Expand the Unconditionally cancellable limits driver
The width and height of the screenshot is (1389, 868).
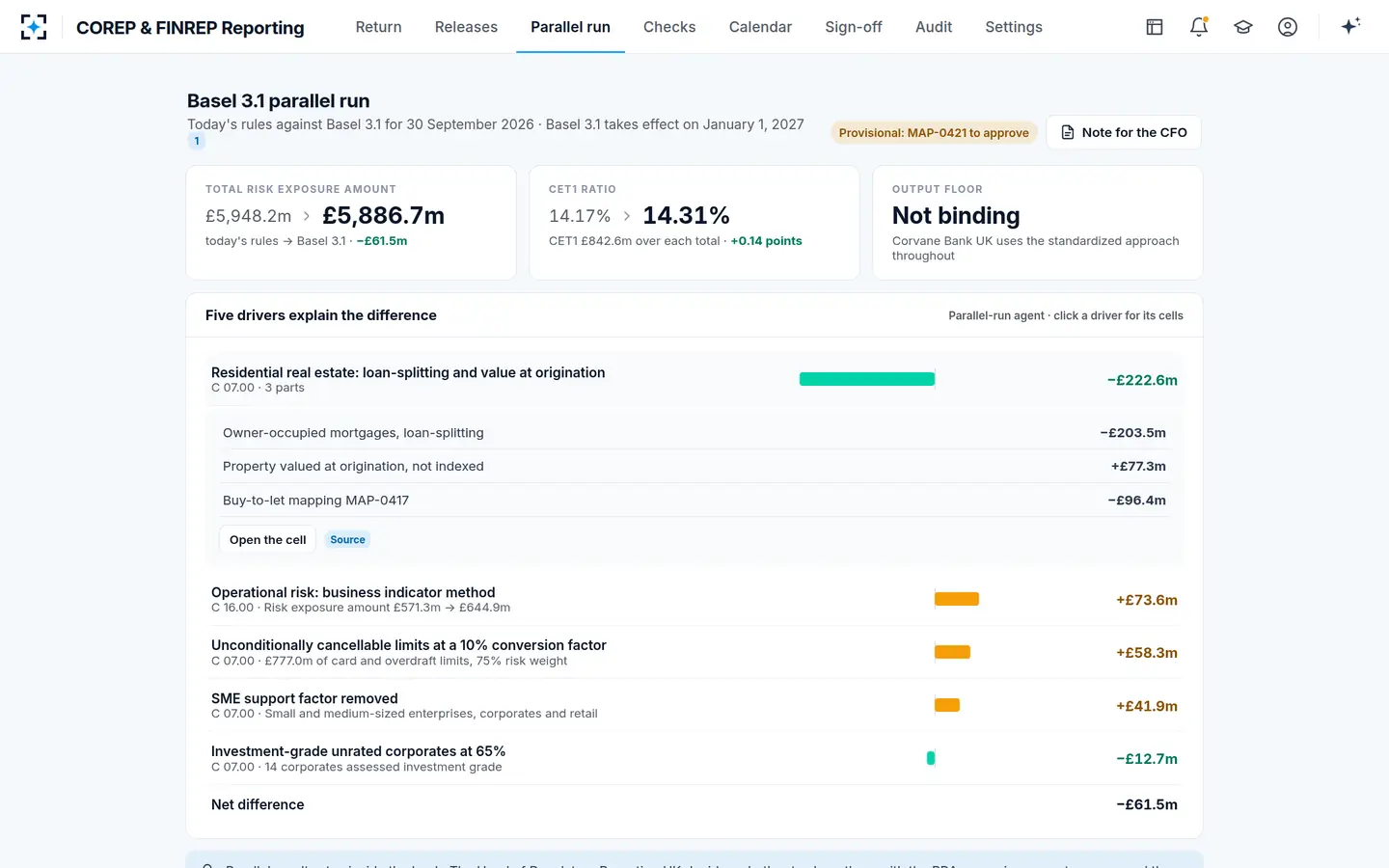coord(694,652)
